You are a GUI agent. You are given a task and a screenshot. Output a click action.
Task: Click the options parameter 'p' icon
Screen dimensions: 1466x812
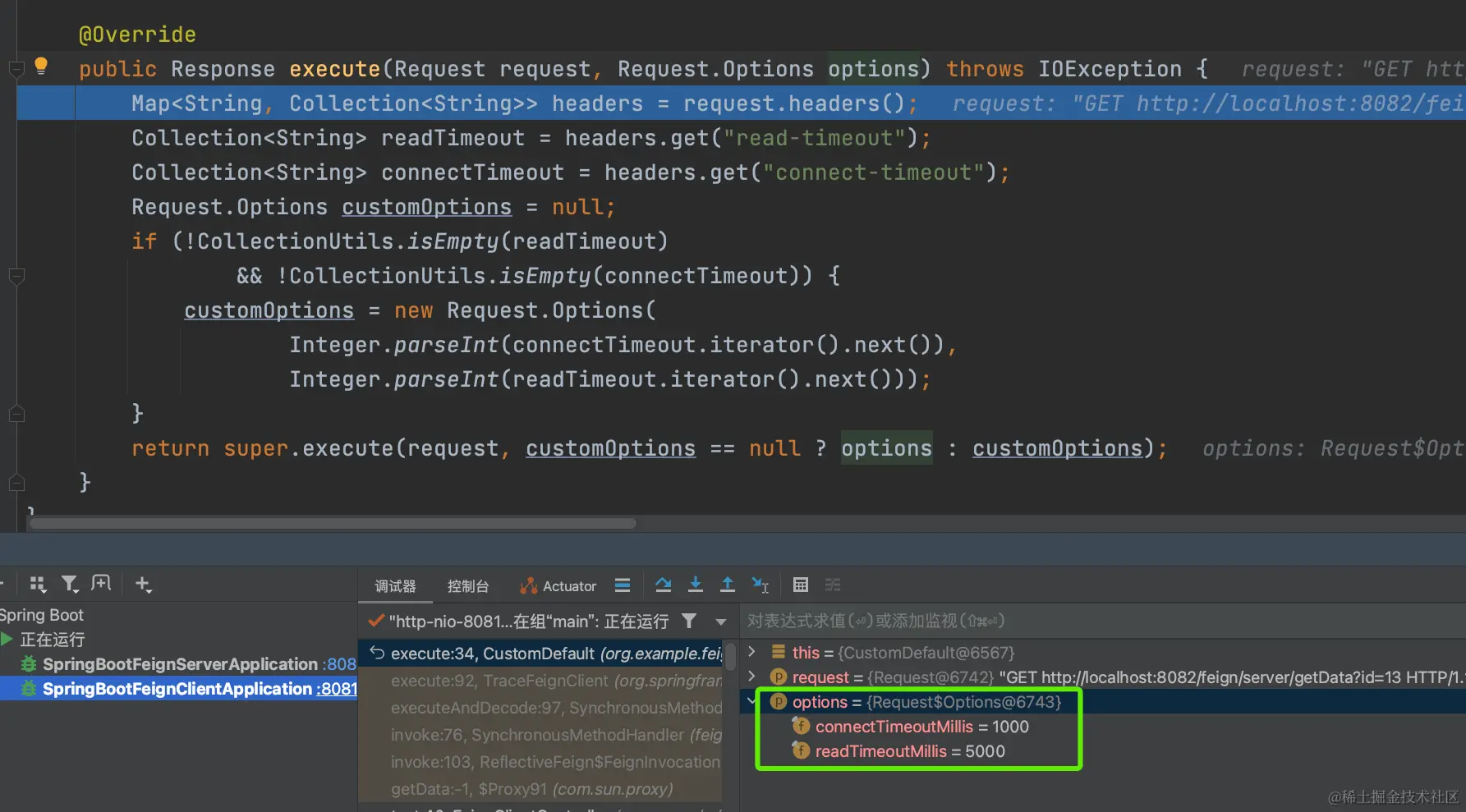pos(779,701)
